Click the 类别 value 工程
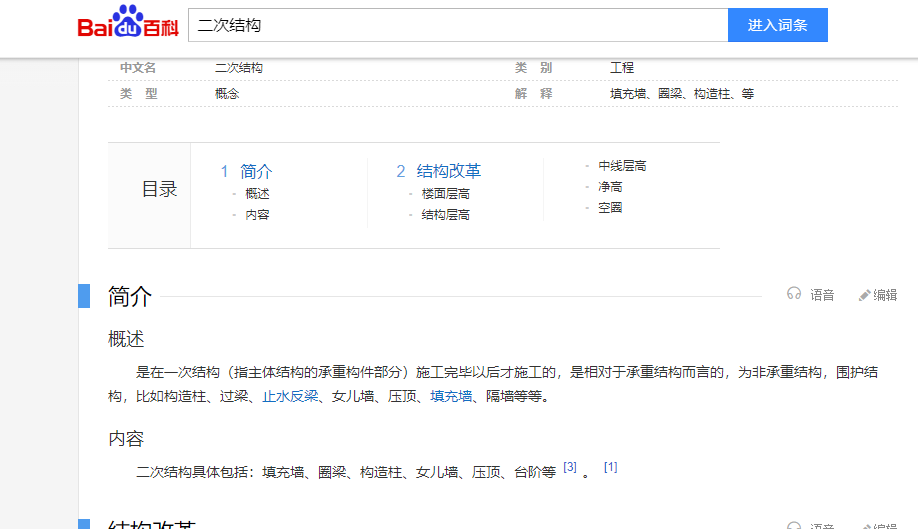Viewport: 918px width, 529px height. (x=622, y=68)
